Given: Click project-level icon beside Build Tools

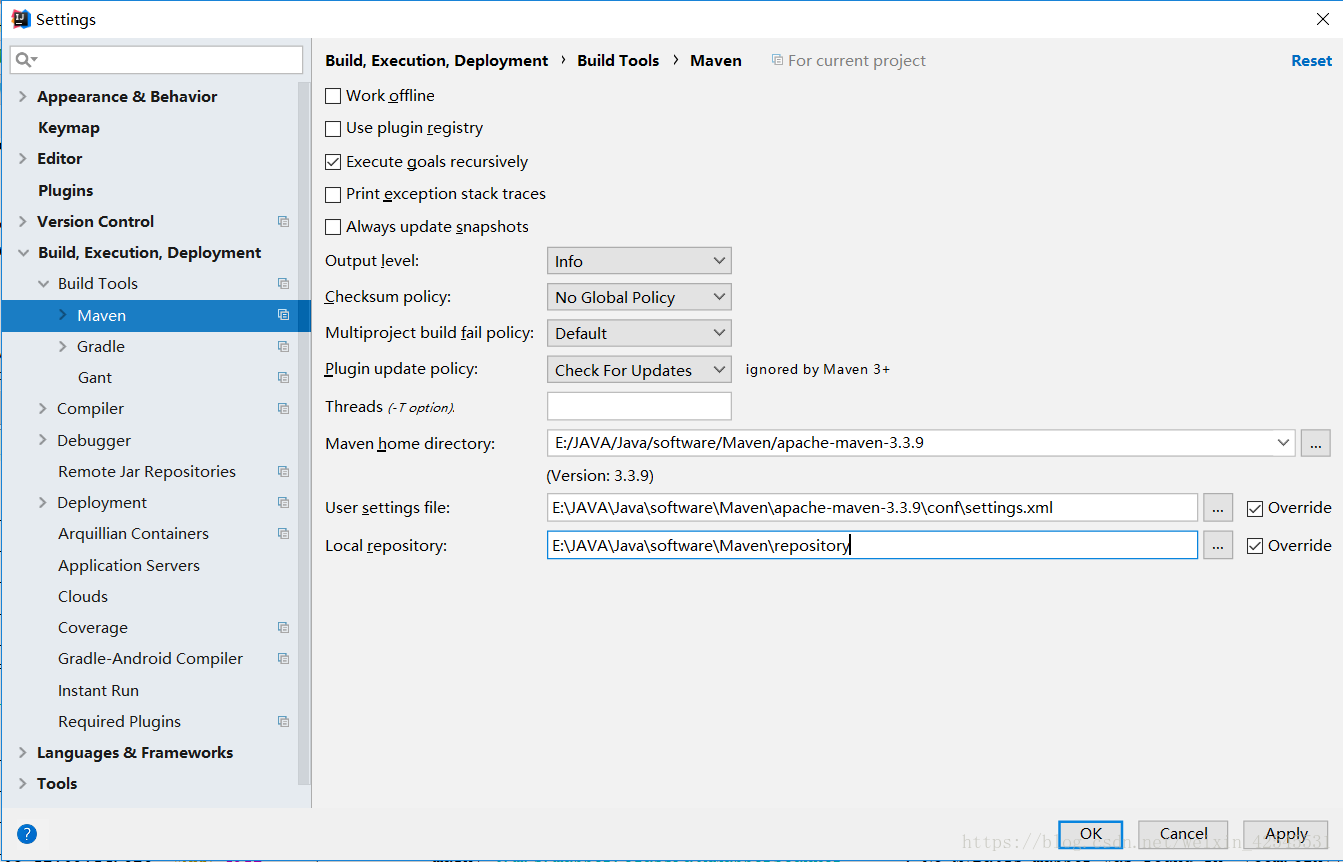Looking at the screenshot, I should (x=283, y=284).
